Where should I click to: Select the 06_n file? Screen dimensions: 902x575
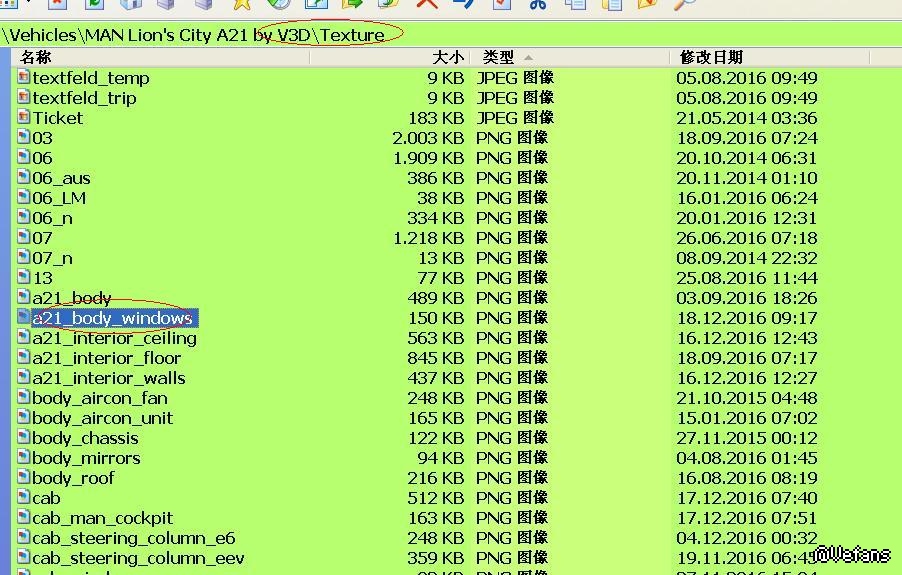coord(52,218)
